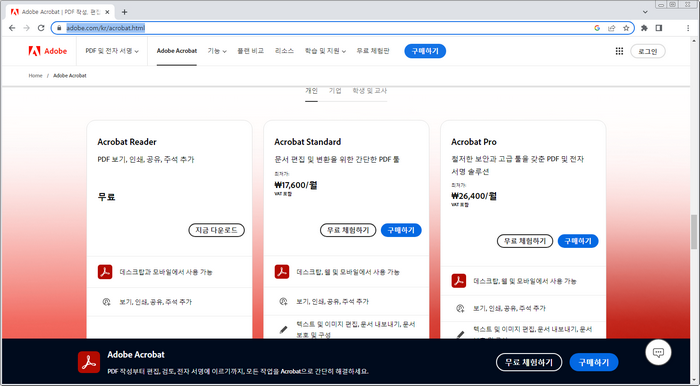Click the Acrobat icon in the Acrobat Reader card
This screenshot has height=386, width=700.
[x=105, y=272]
